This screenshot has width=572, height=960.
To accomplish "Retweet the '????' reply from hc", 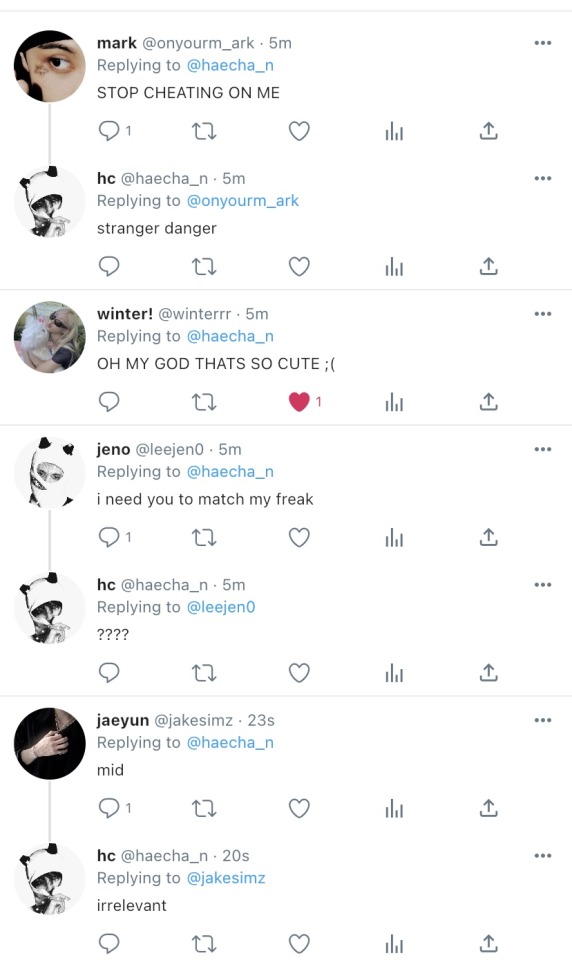I will [204, 673].
